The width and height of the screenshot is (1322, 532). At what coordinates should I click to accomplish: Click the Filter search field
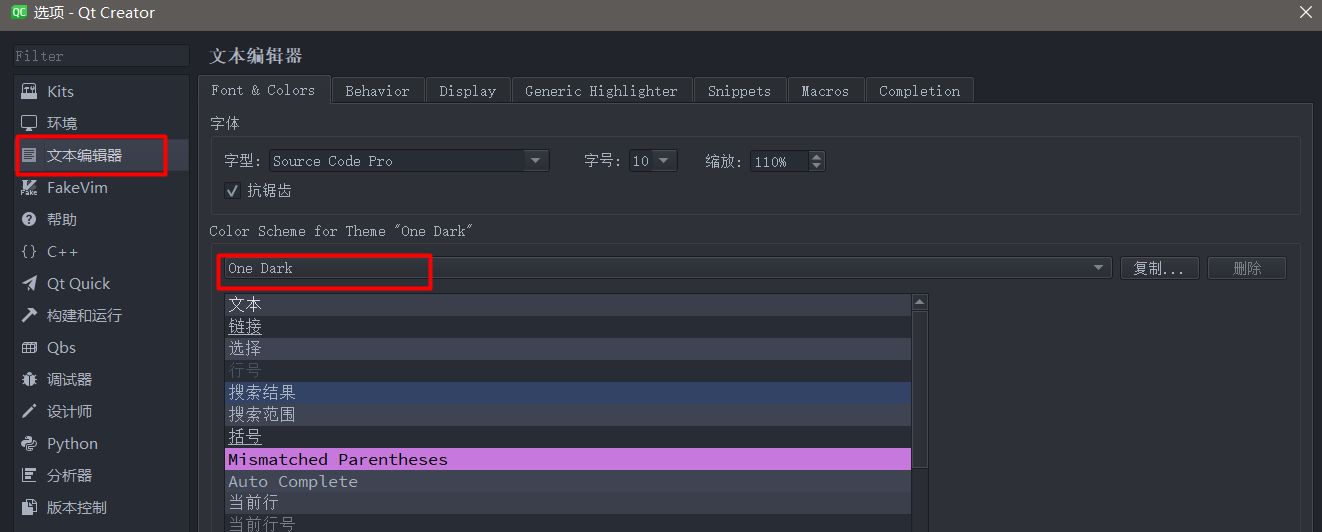pyautogui.click(x=101, y=56)
